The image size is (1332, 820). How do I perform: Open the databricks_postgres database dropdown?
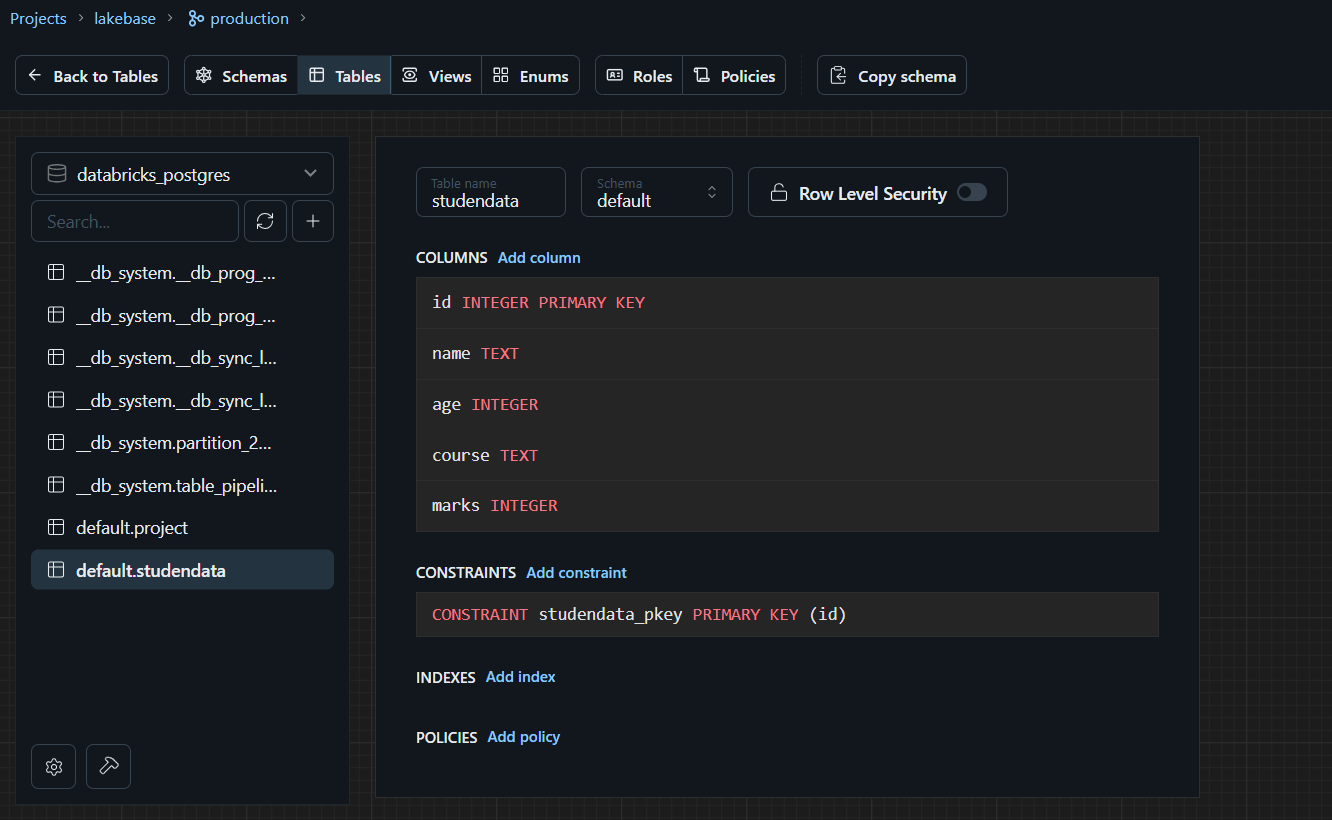tap(182, 174)
